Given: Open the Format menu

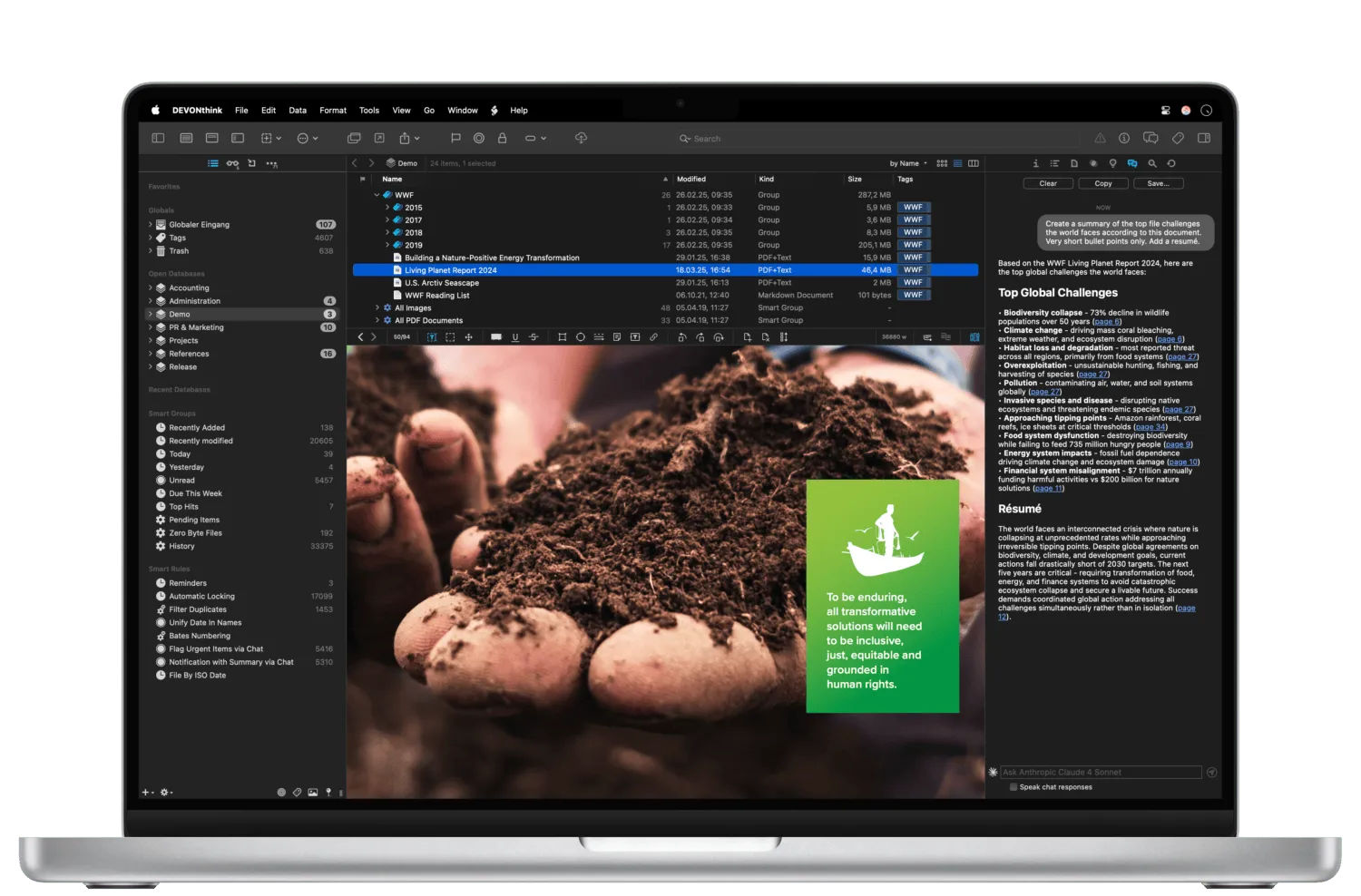Looking at the screenshot, I should 332,110.
